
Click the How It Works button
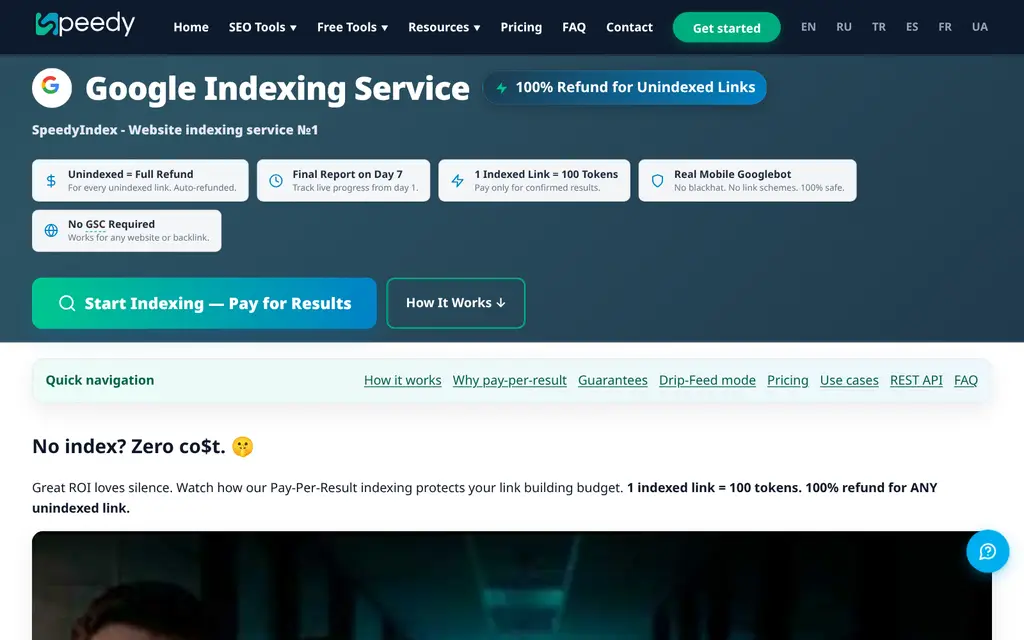click(456, 303)
